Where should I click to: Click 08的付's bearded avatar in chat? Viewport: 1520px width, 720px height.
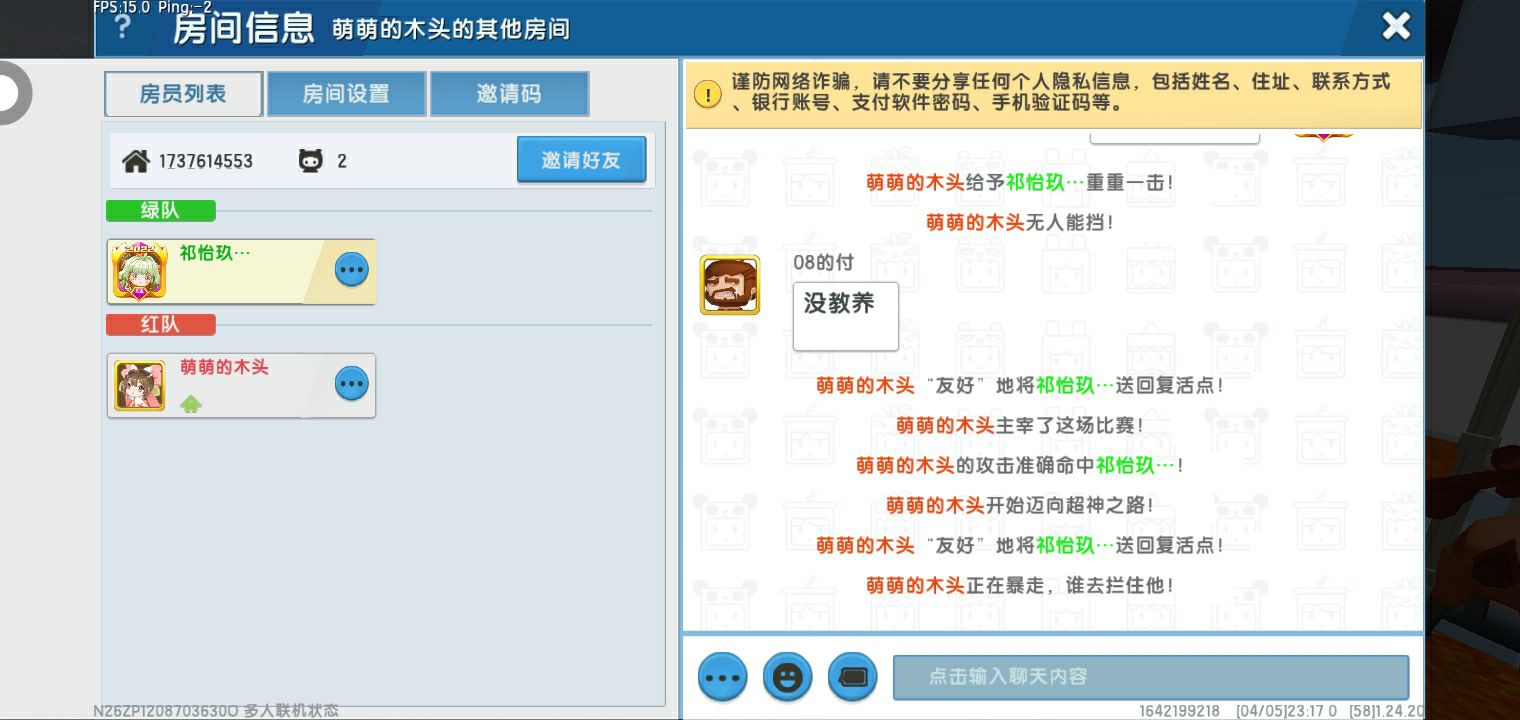coord(730,285)
